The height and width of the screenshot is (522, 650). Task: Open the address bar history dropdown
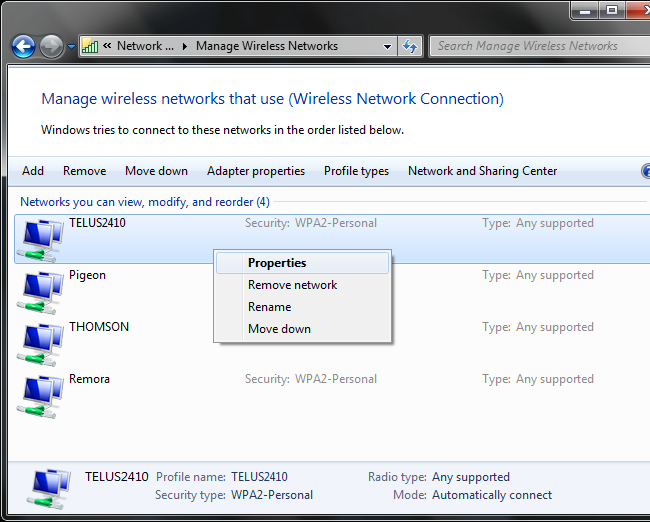[x=388, y=46]
